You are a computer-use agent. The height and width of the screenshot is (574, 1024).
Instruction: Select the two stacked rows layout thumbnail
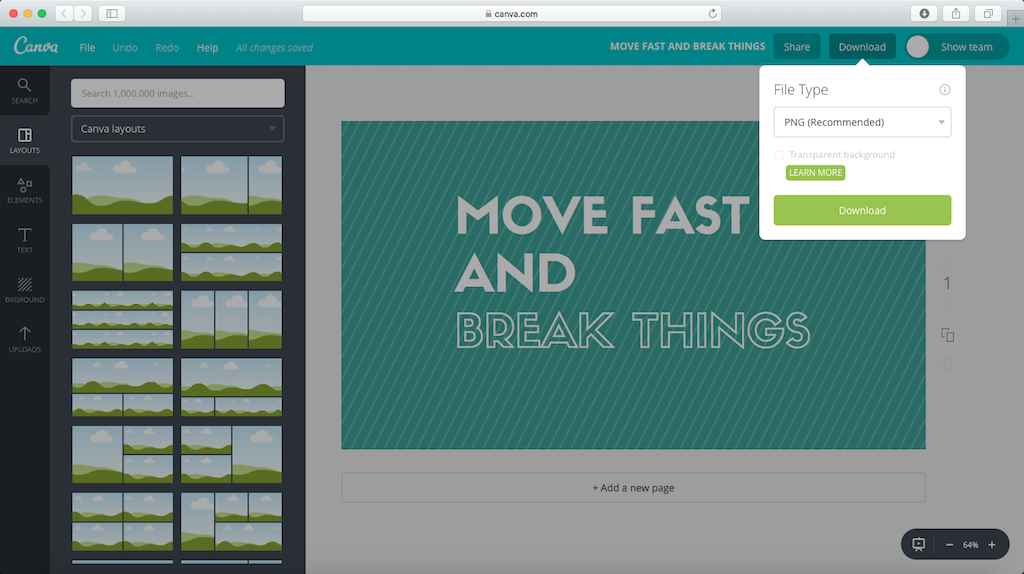tap(231, 252)
